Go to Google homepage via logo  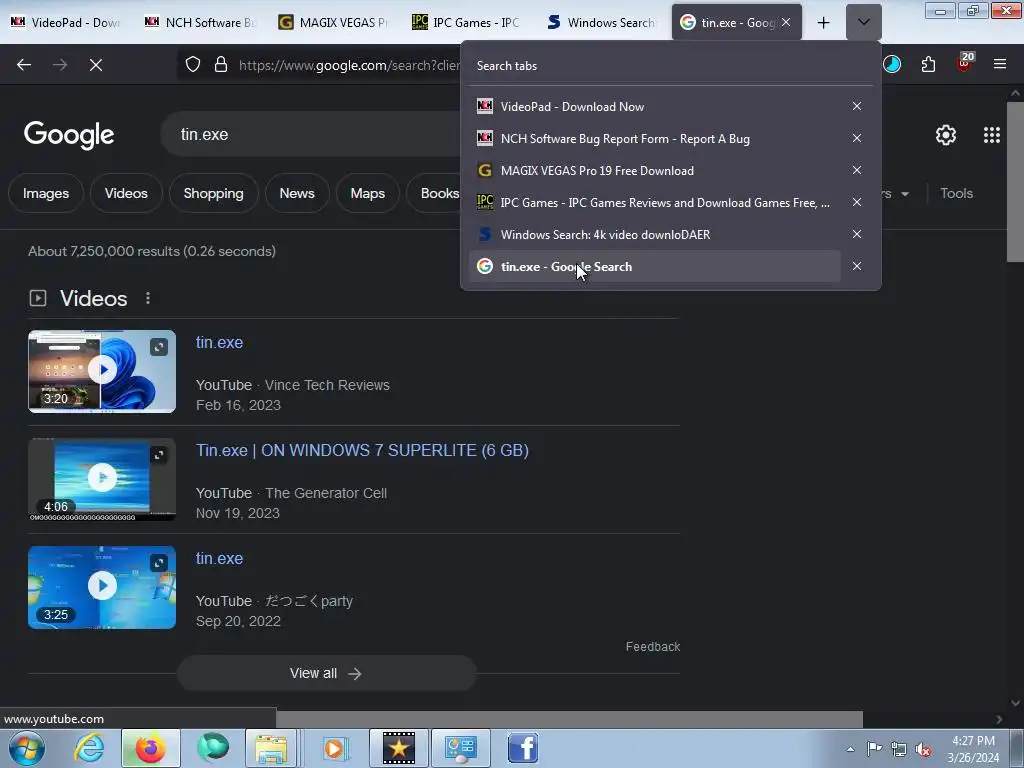(69, 135)
